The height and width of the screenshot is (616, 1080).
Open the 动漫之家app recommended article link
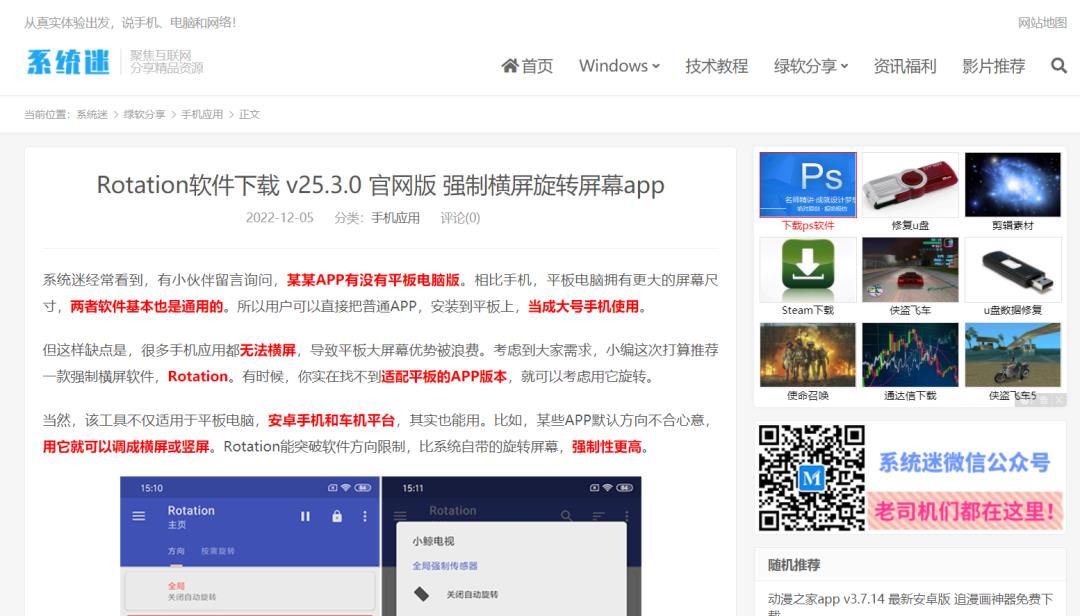pyautogui.click(x=909, y=599)
